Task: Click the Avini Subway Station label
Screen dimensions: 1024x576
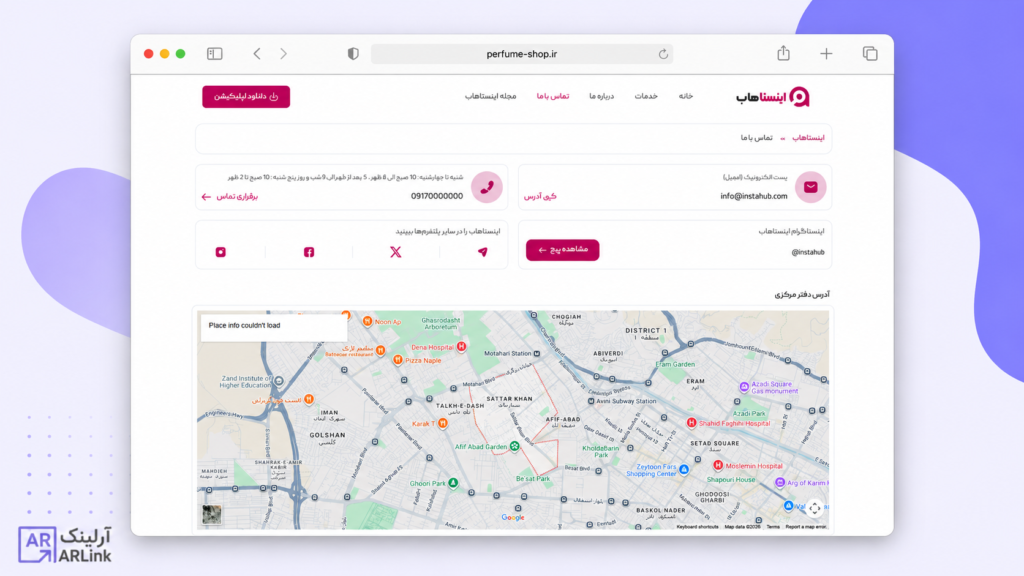Action: [x=626, y=401]
